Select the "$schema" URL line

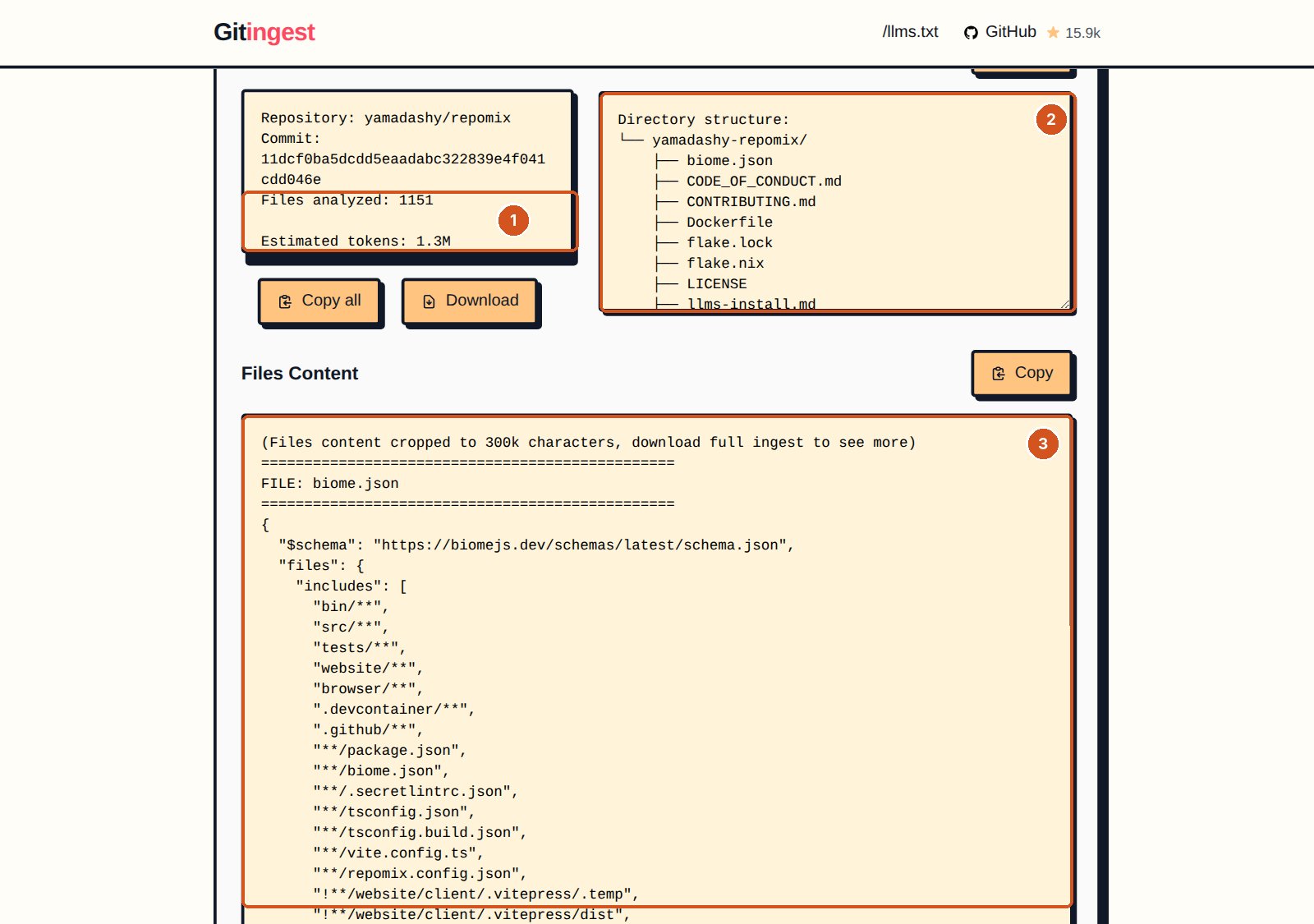(536, 545)
